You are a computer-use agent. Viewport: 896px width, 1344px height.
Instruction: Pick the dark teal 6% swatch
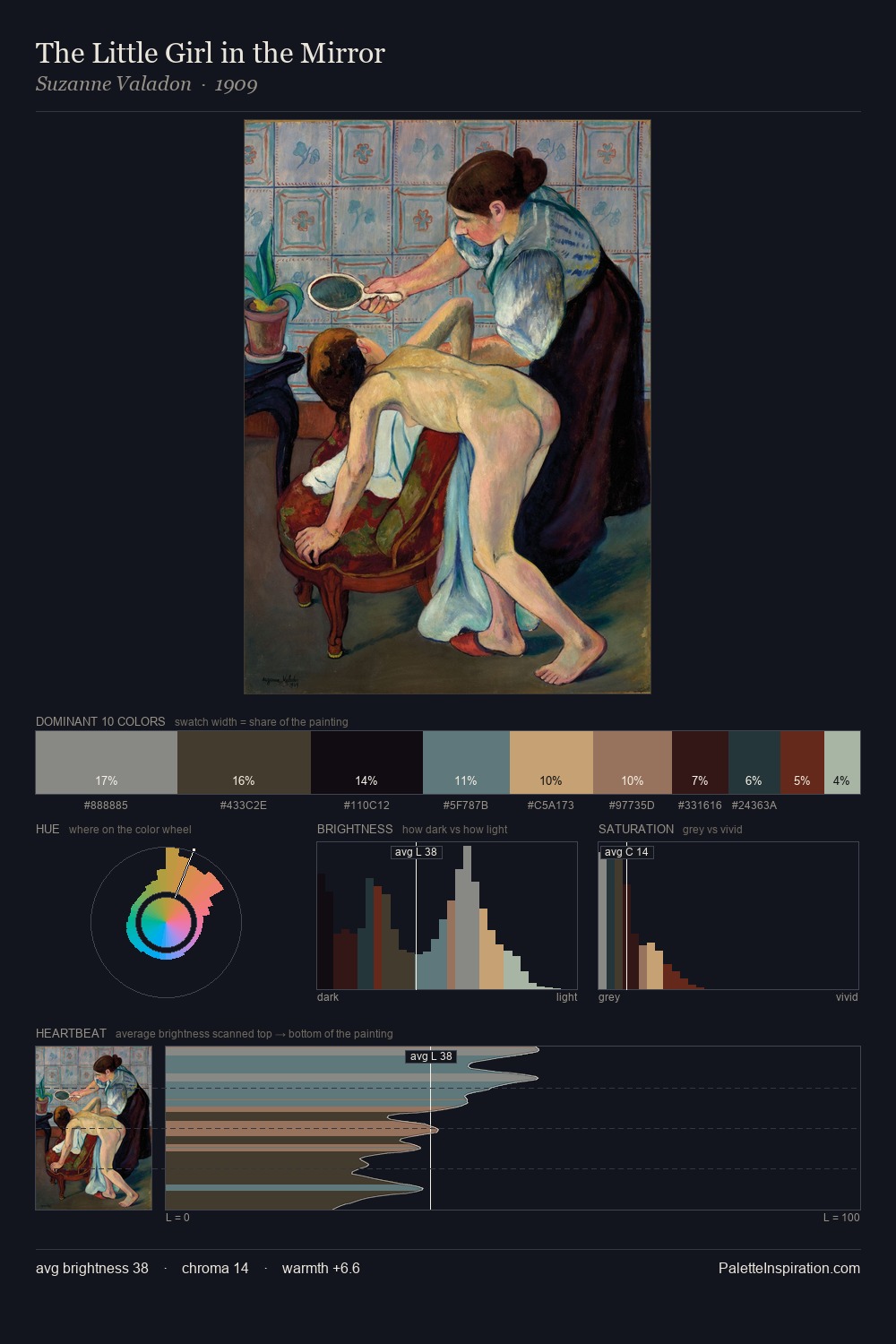(x=754, y=762)
